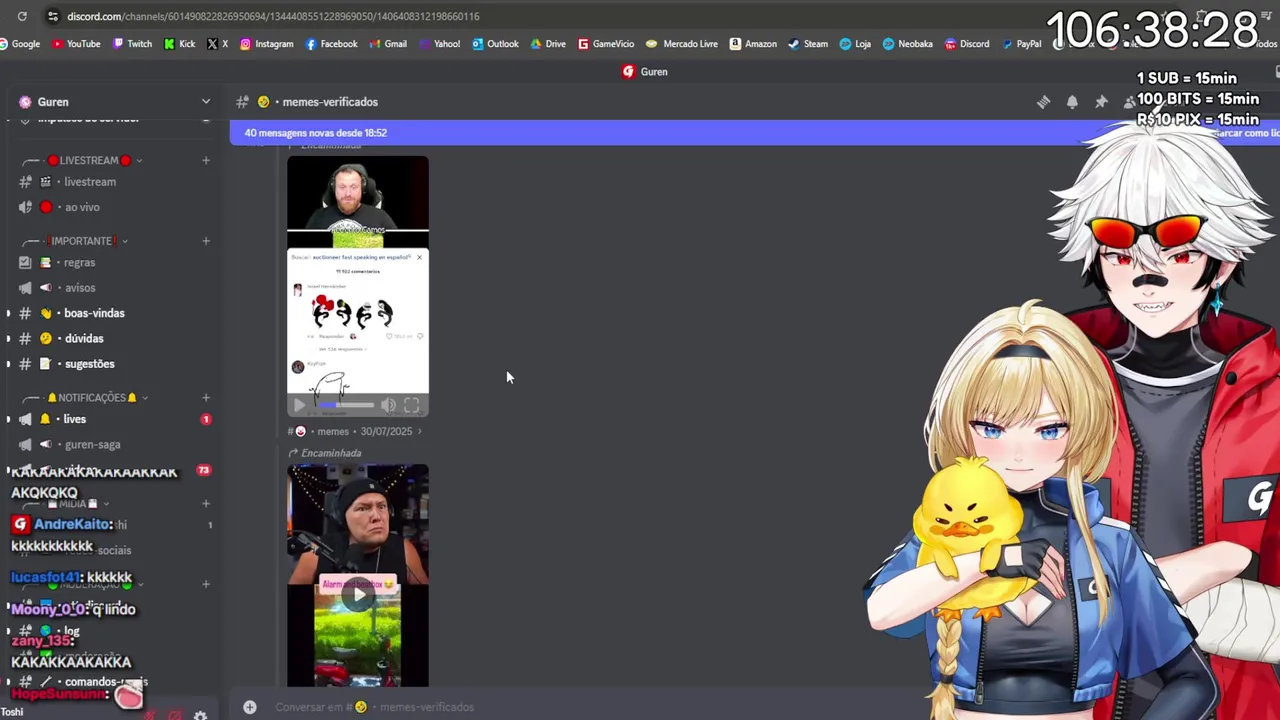Click the memes-verificados channel title

(330, 102)
